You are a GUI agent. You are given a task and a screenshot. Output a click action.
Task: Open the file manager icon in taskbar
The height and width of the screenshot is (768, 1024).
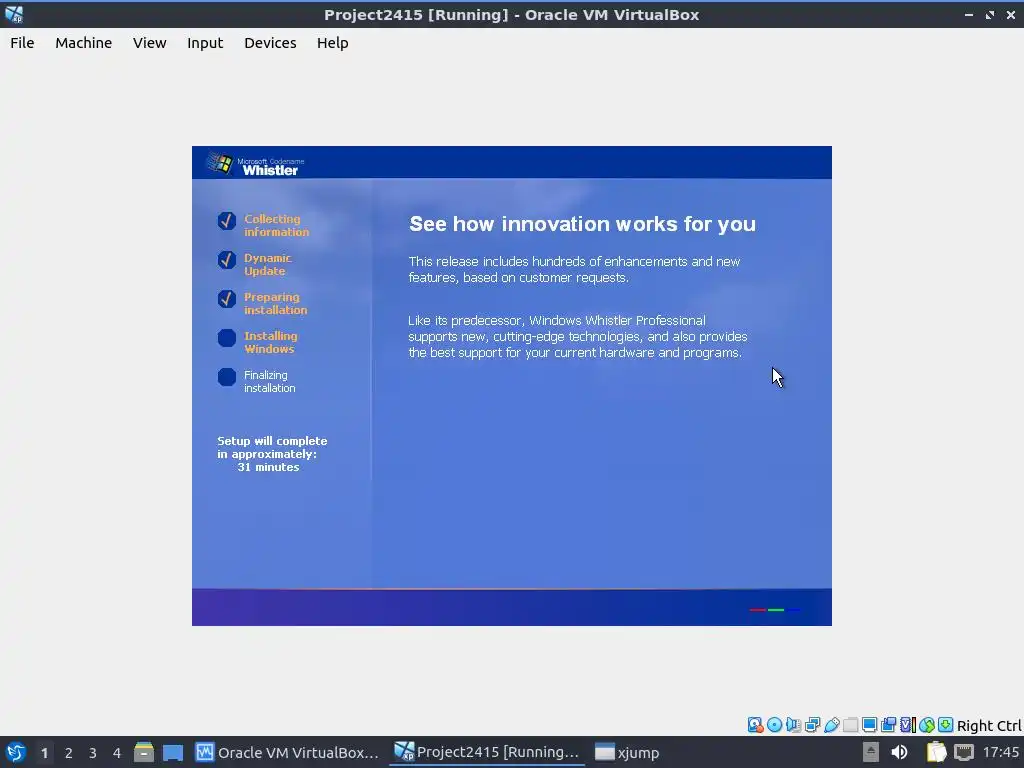pos(144,753)
